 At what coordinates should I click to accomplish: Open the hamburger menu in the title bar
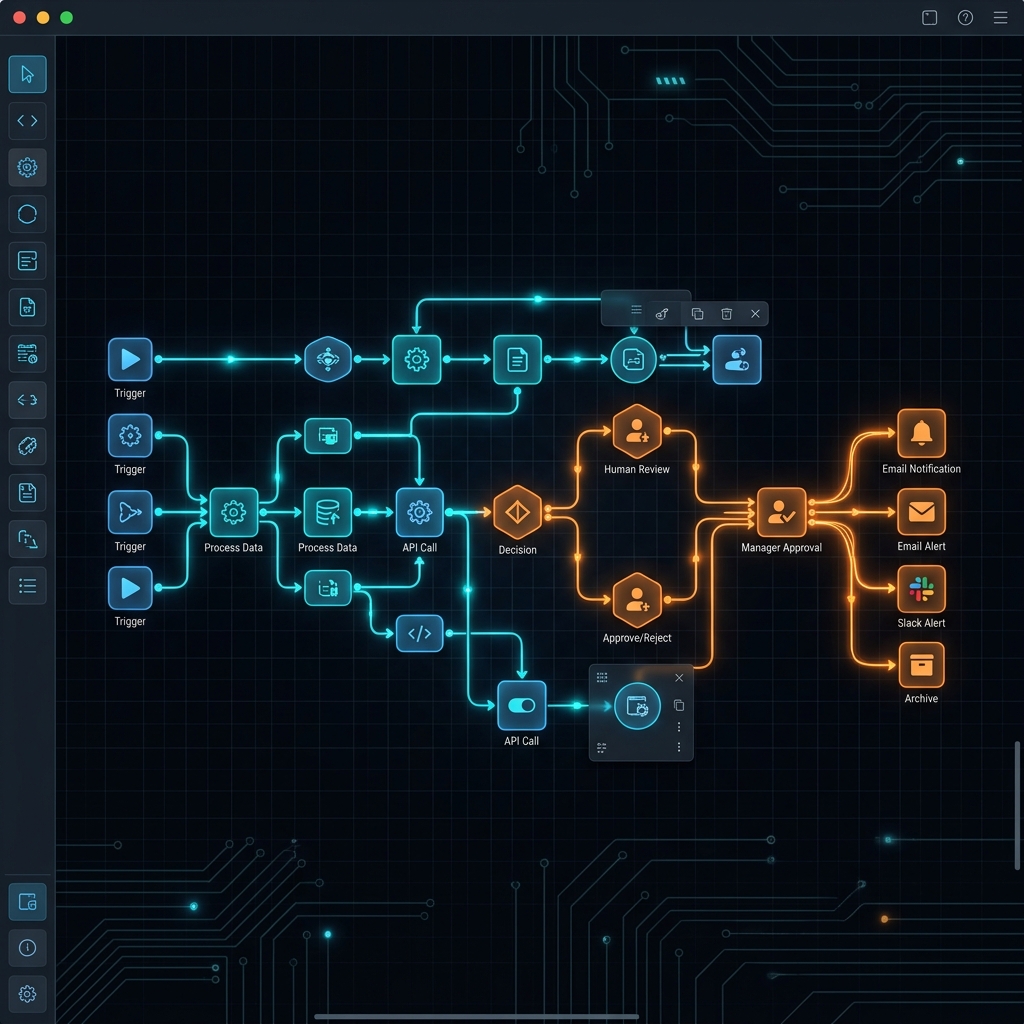tap(1000, 17)
